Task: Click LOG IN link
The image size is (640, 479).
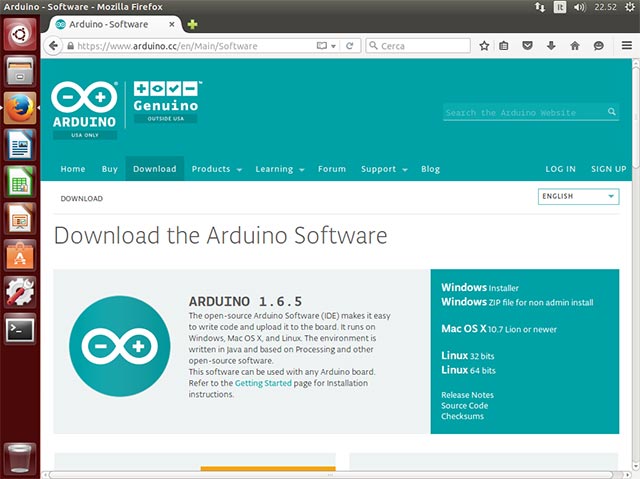Action: [560, 169]
